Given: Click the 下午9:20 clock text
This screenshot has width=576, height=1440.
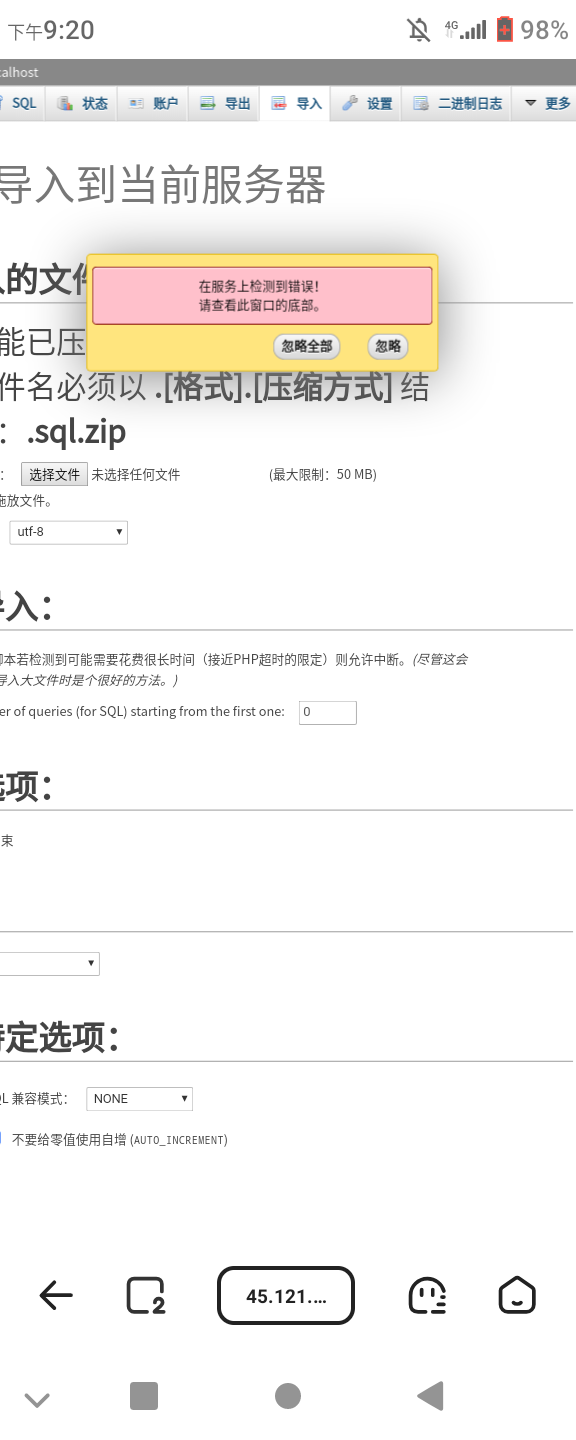Looking at the screenshot, I should (51, 31).
